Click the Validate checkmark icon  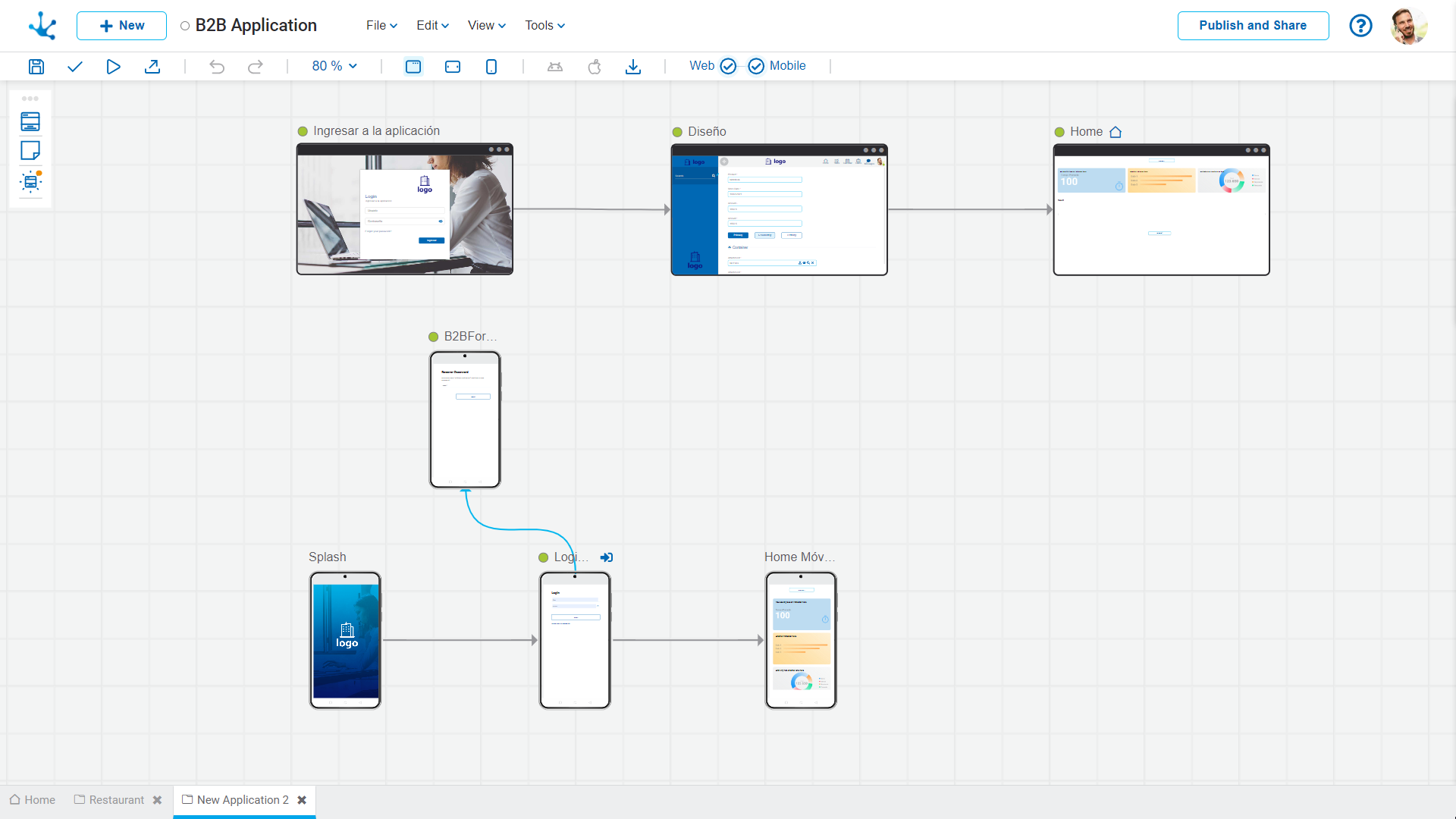[74, 67]
